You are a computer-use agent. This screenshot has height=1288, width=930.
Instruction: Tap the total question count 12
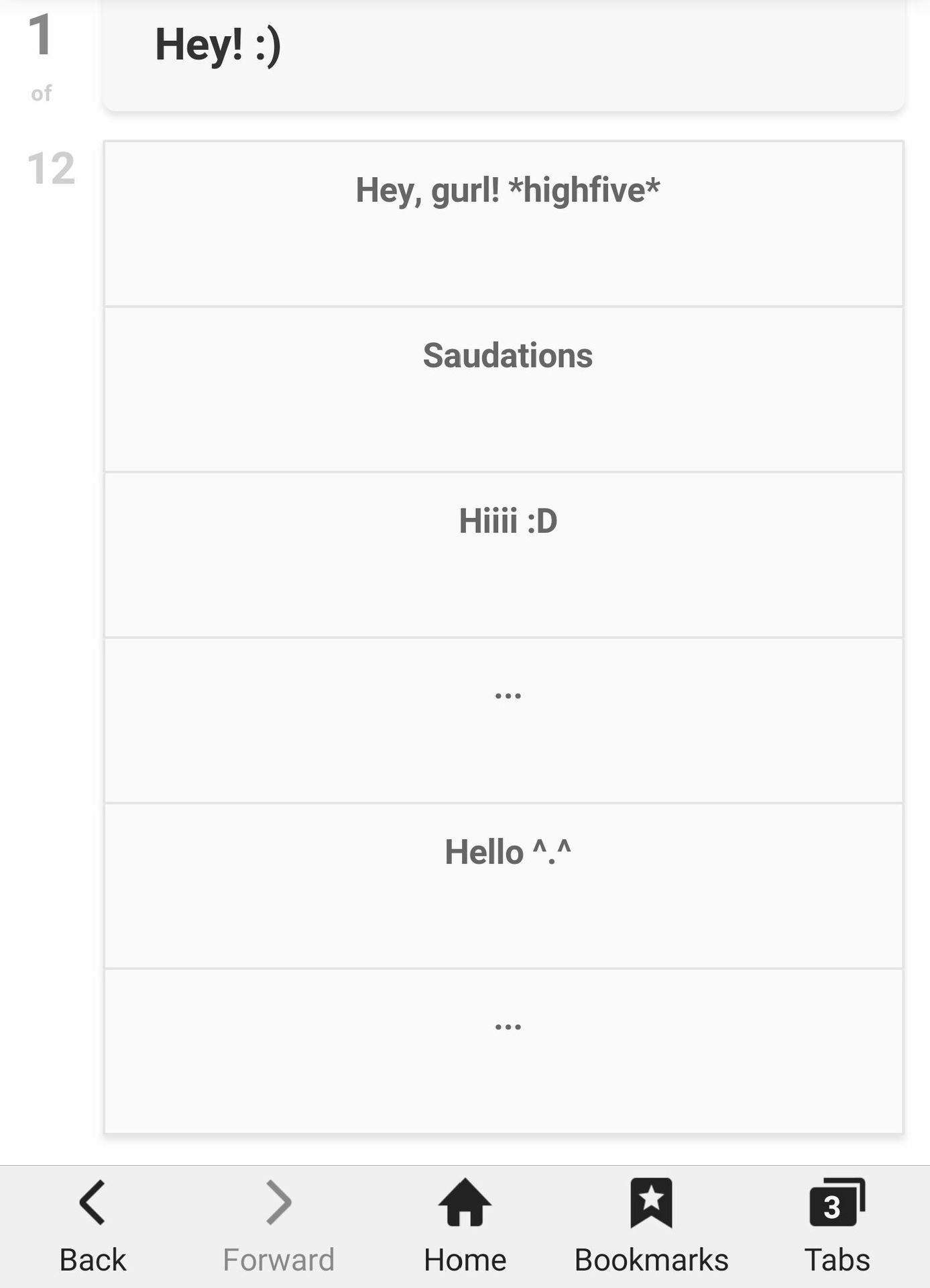point(51,168)
